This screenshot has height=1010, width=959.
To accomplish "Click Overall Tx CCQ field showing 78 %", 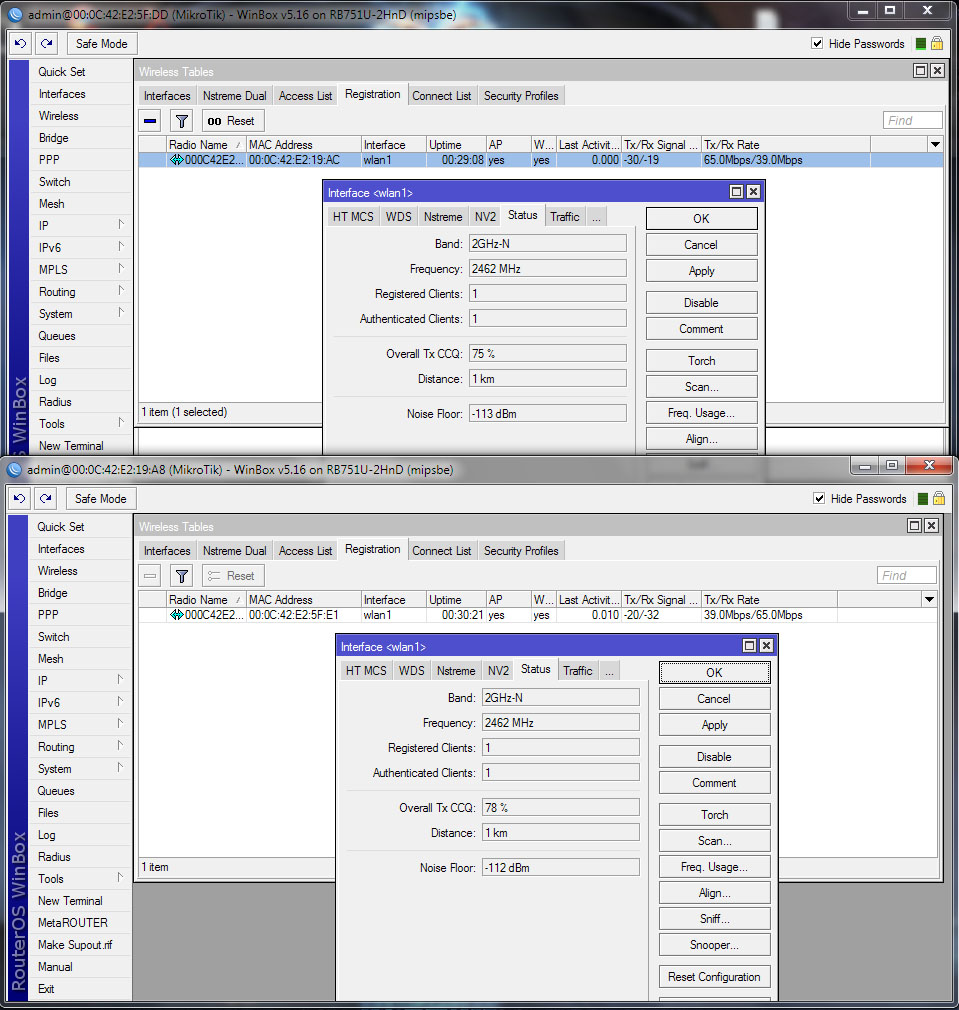I will point(561,808).
